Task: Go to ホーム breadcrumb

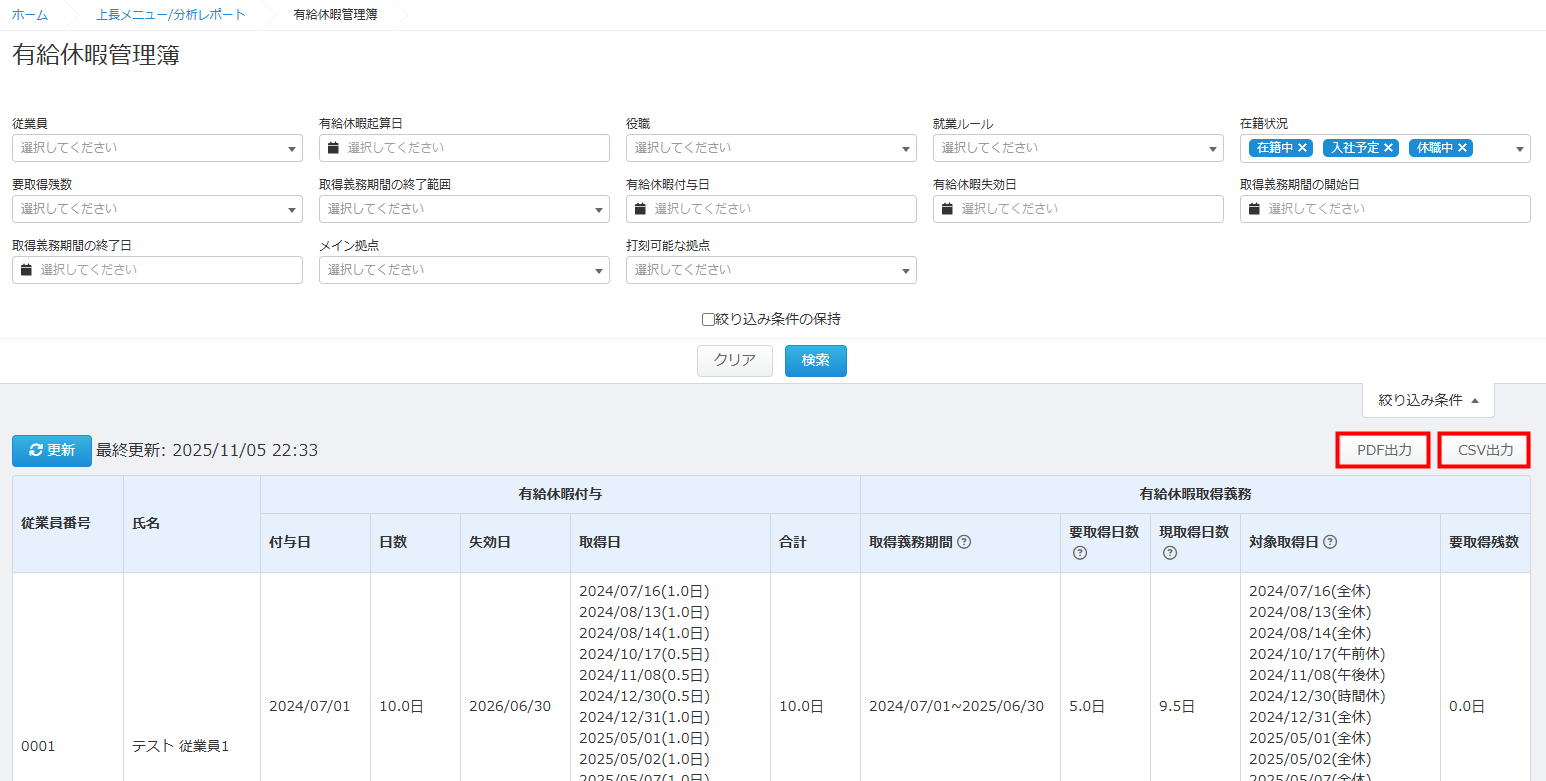Action: click(30, 15)
